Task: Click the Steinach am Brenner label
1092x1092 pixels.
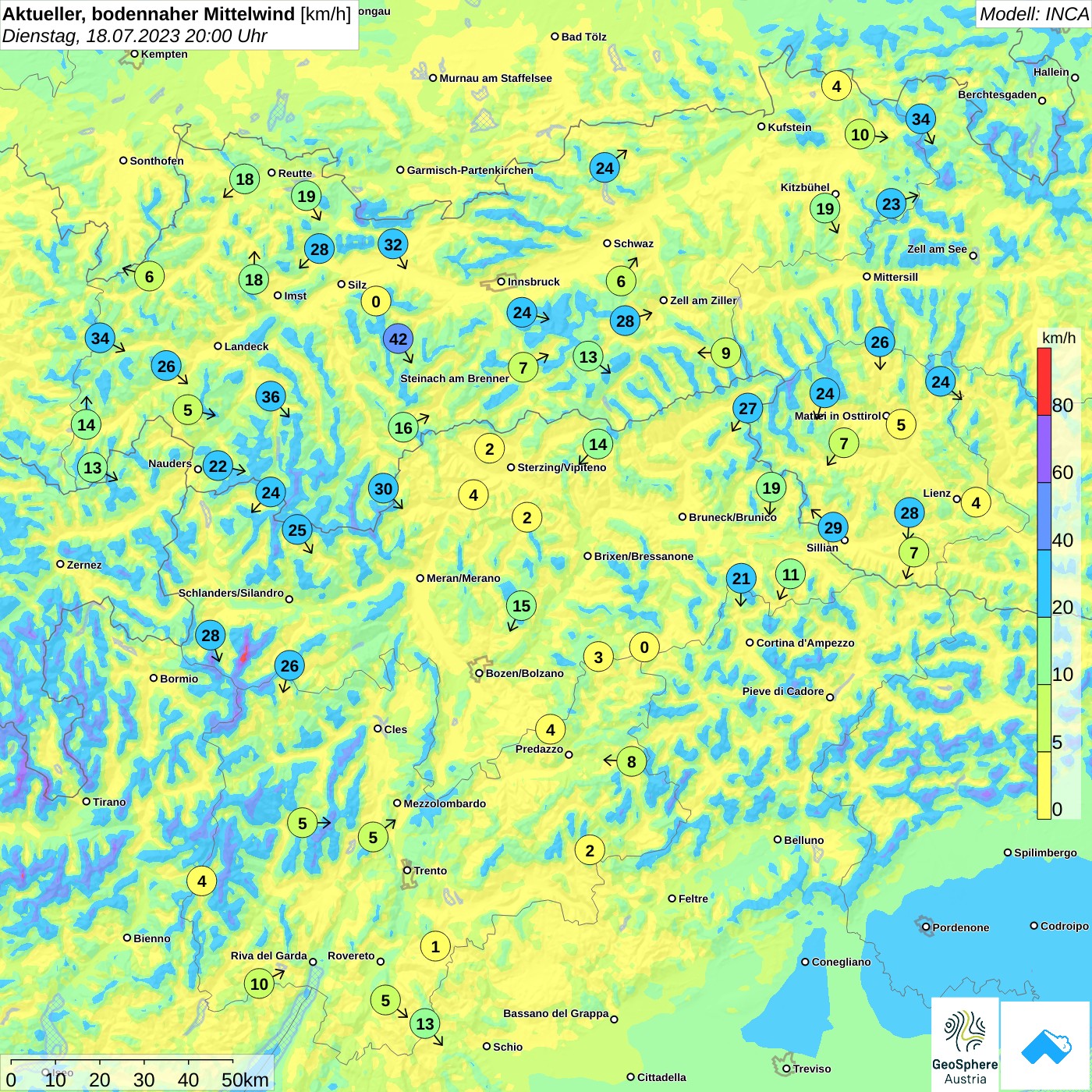Action: tap(454, 378)
